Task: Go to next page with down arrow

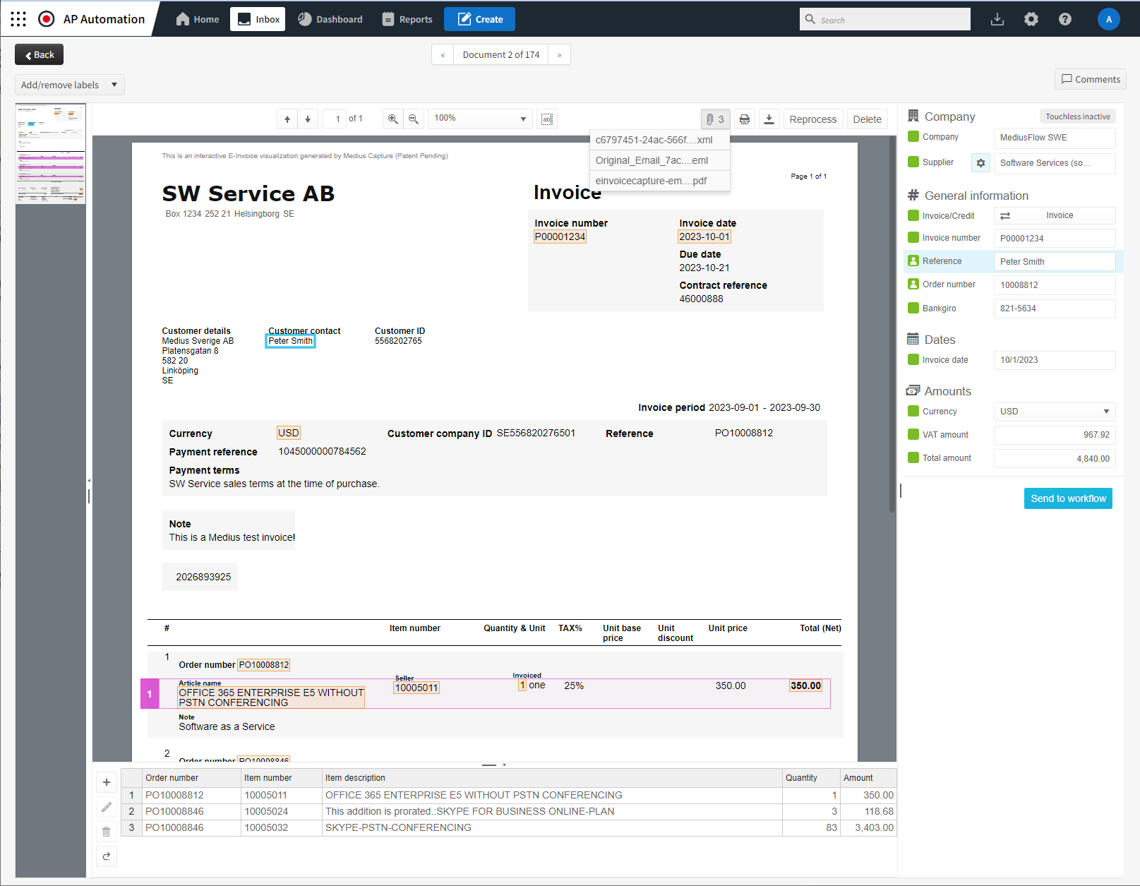Action: tap(308, 119)
